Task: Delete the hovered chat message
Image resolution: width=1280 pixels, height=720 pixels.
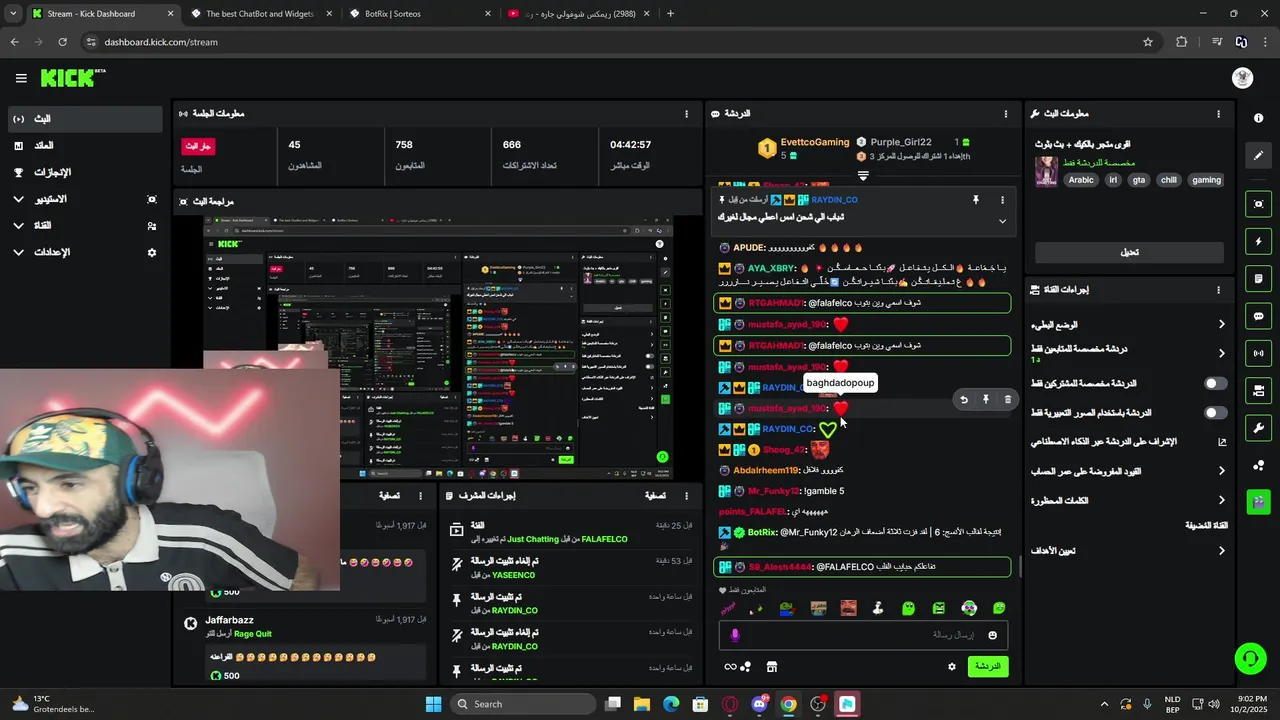Action: [x=1007, y=400]
